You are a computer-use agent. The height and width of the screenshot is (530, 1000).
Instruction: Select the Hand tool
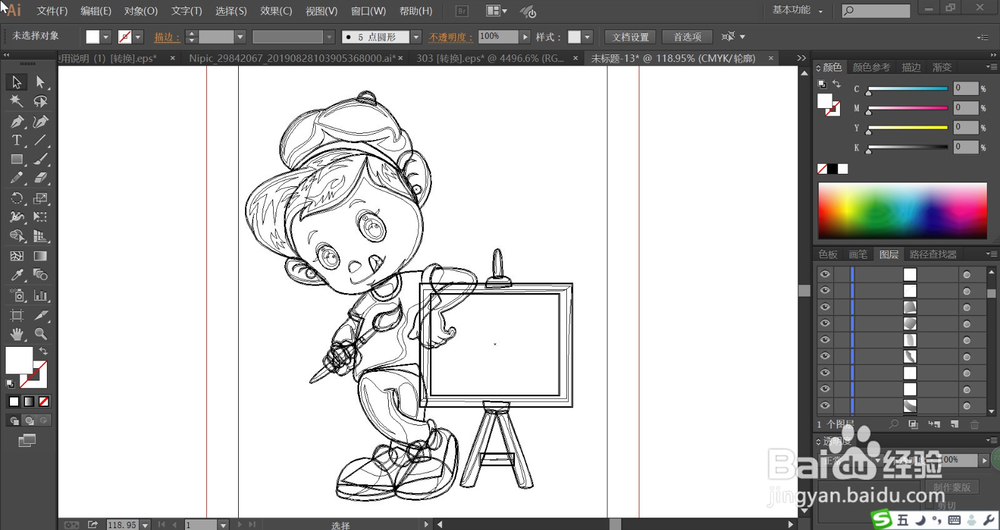click(17, 334)
